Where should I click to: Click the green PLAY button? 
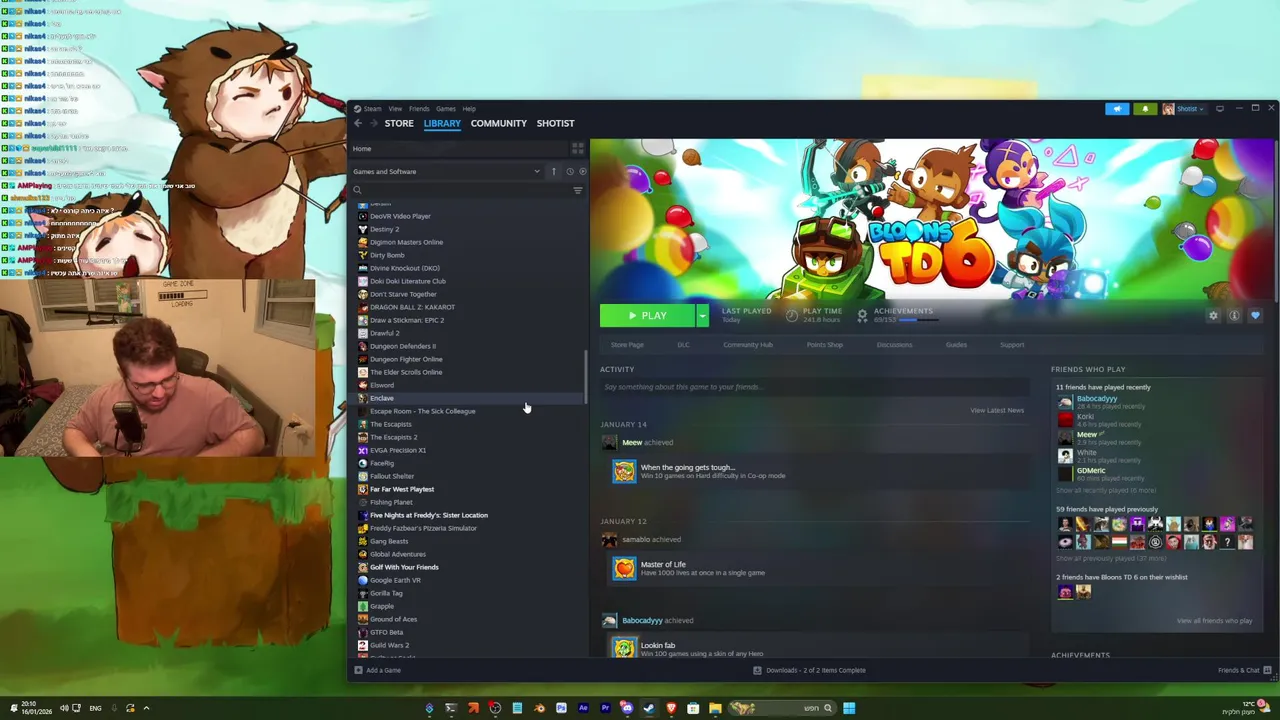pyautogui.click(x=647, y=315)
